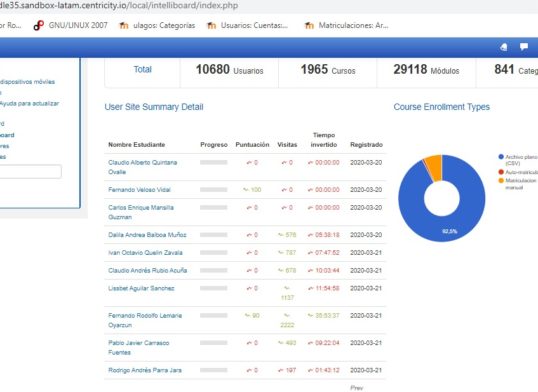The image size is (538, 392).
Task: Open the 'dispositivos móviles' sidebar link
Action: click(27, 82)
